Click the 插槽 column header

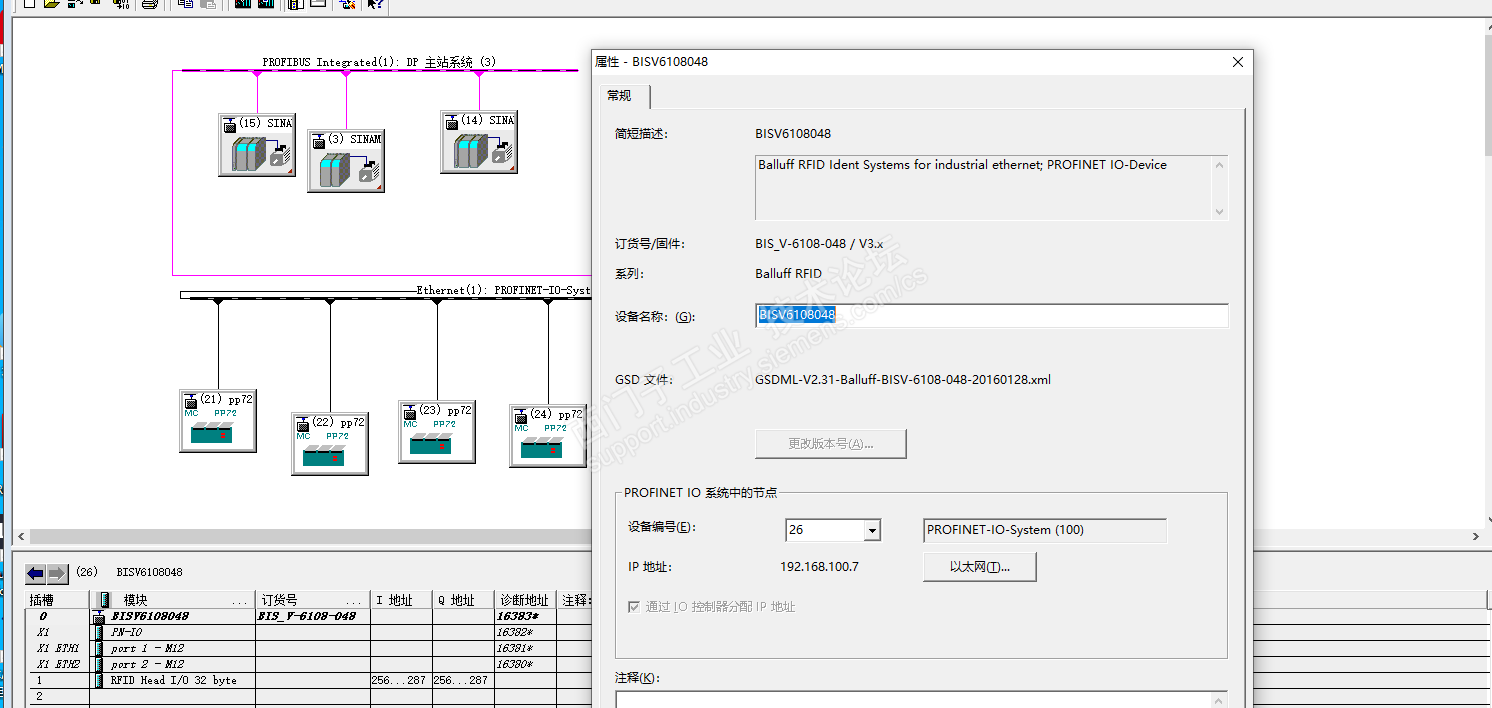pos(57,600)
